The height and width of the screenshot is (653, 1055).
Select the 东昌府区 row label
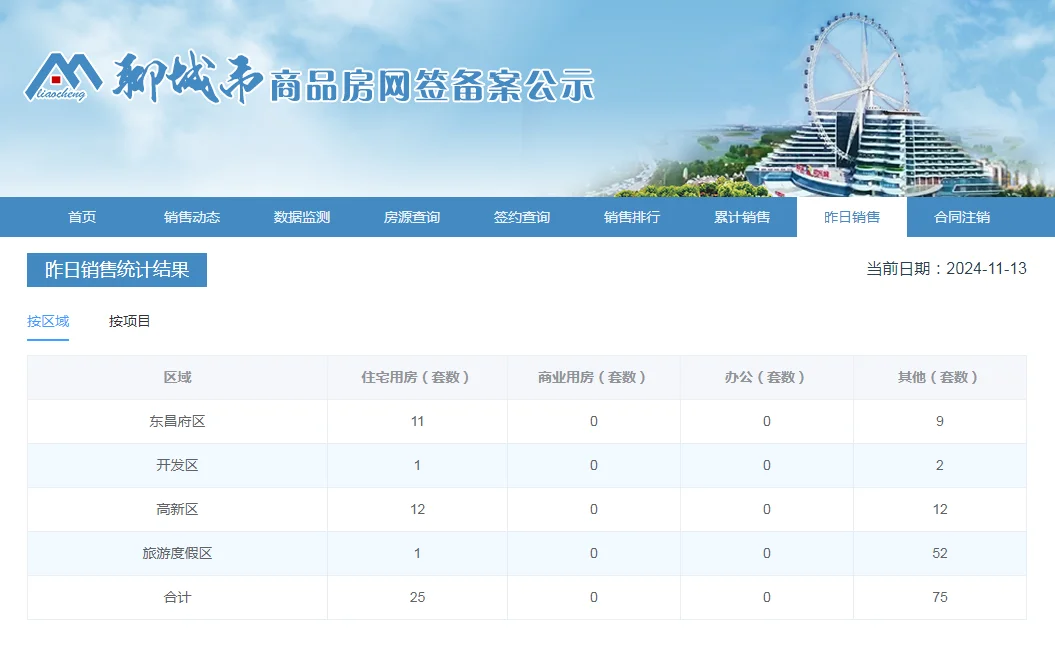point(177,421)
